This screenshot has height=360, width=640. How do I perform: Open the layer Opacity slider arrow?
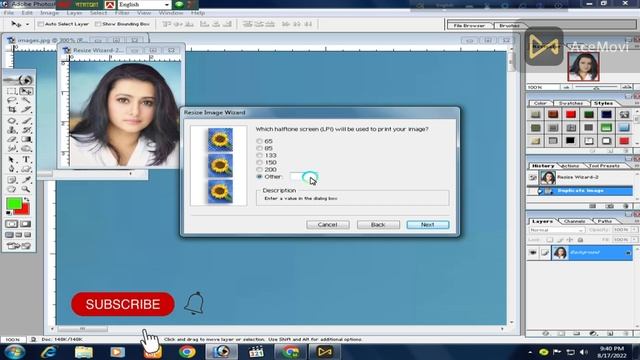pyautogui.click(x=634, y=230)
